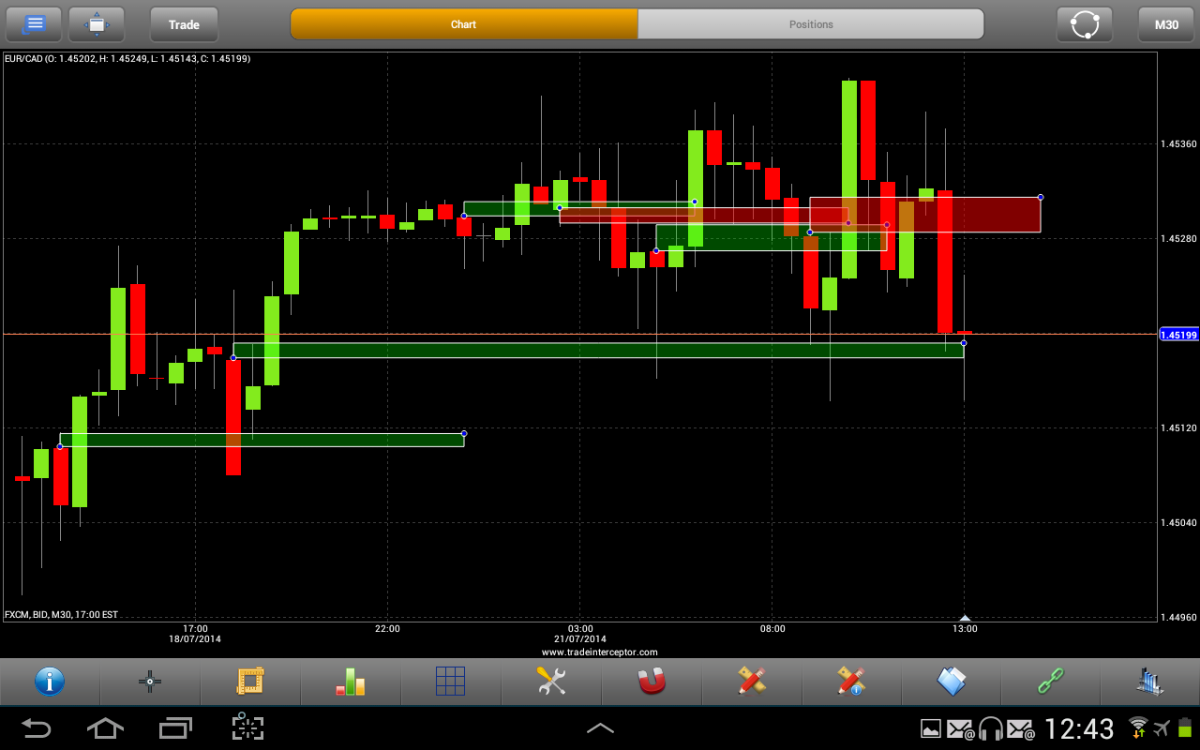Tap the Android home button
The width and height of the screenshot is (1200, 750).
pyautogui.click(x=107, y=727)
